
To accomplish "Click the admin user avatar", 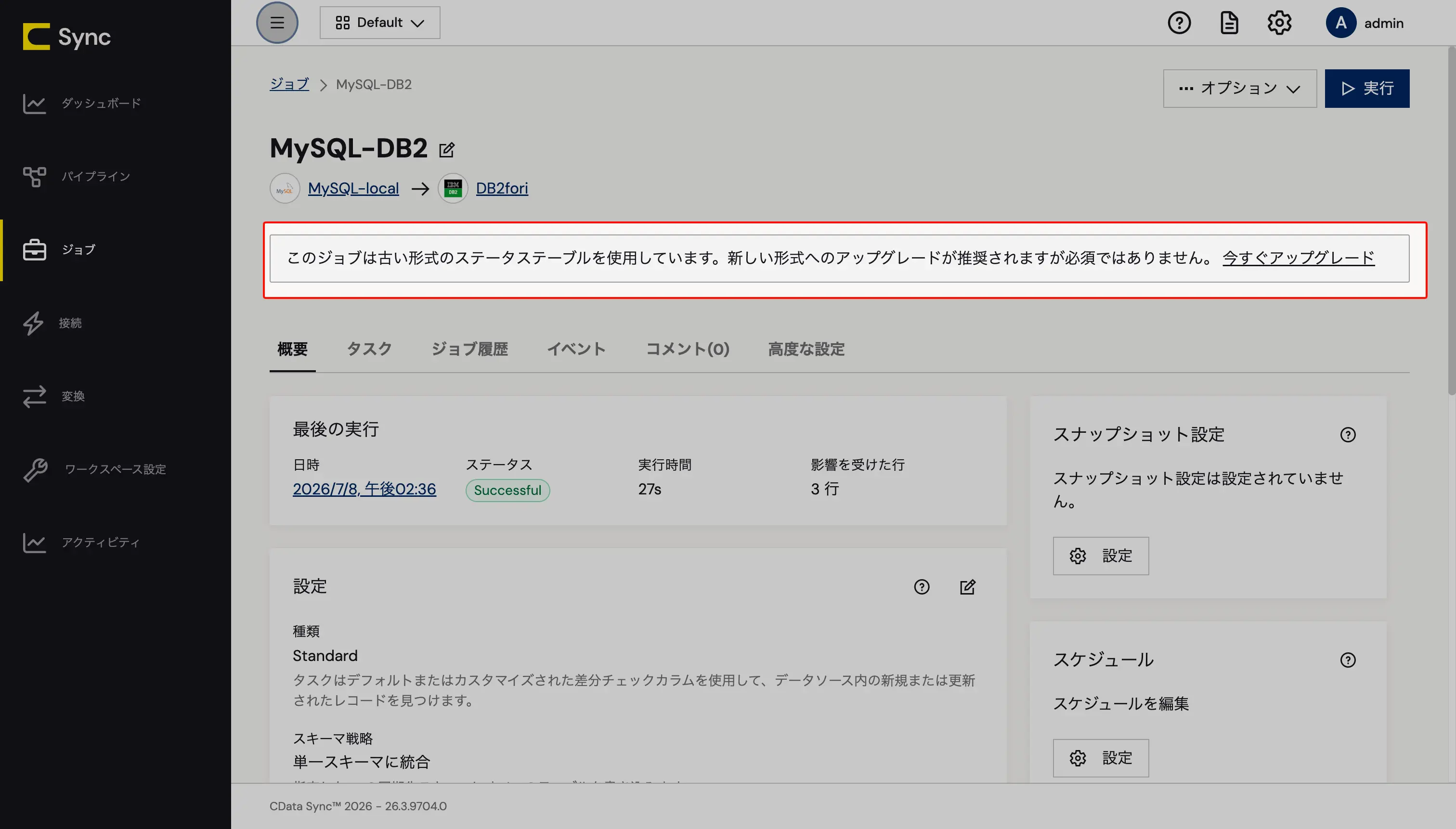I will pos(1341,23).
